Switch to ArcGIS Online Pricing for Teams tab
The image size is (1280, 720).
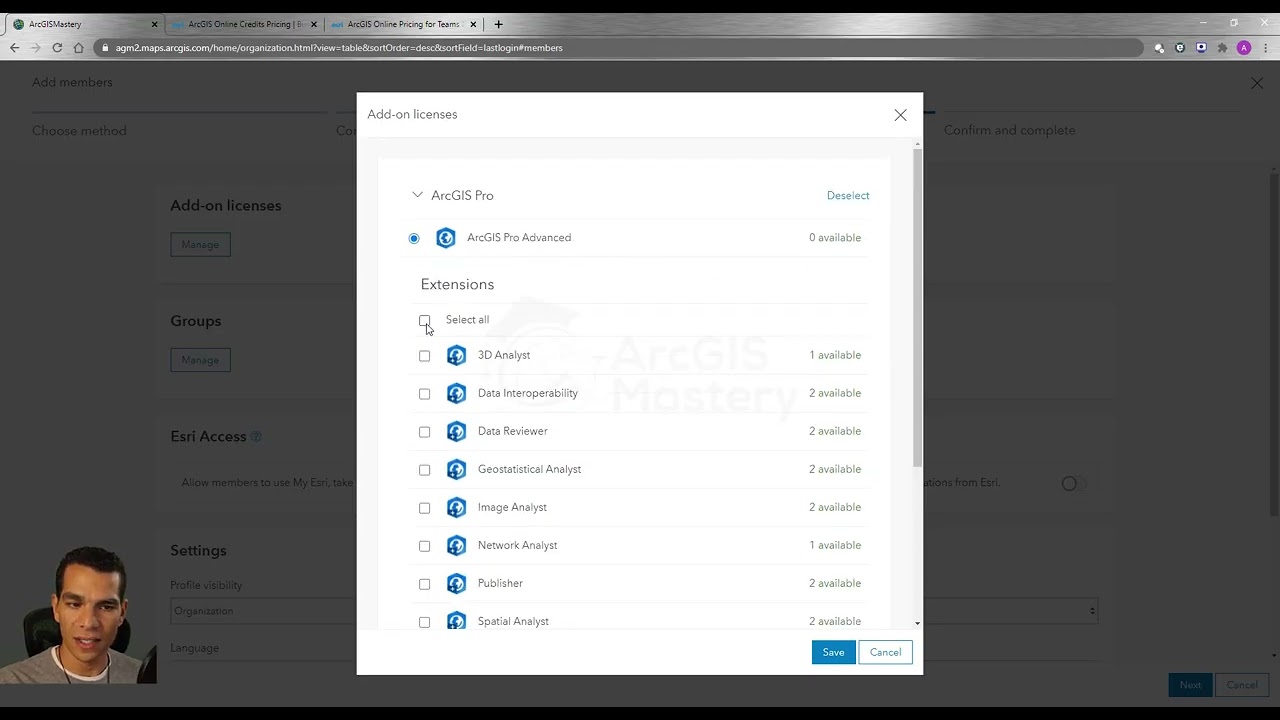(x=403, y=24)
